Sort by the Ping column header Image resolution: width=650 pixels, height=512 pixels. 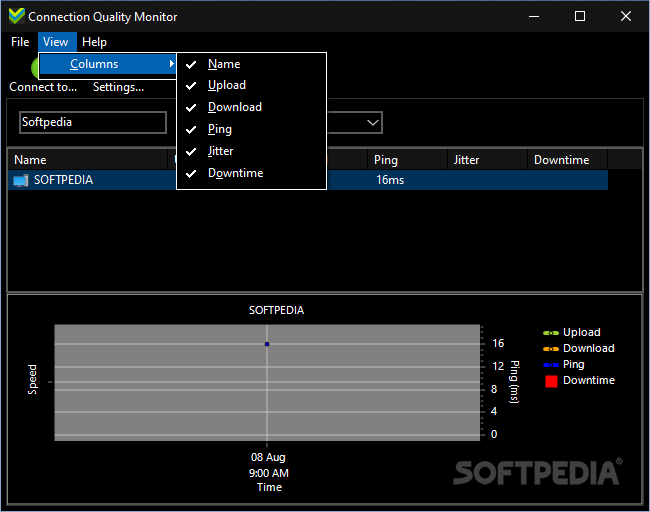[x=407, y=160]
